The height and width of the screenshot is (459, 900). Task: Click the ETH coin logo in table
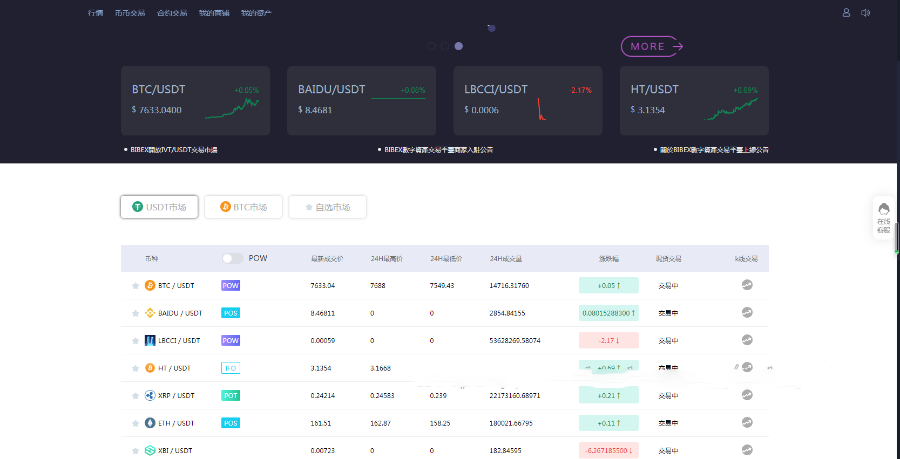150,423
